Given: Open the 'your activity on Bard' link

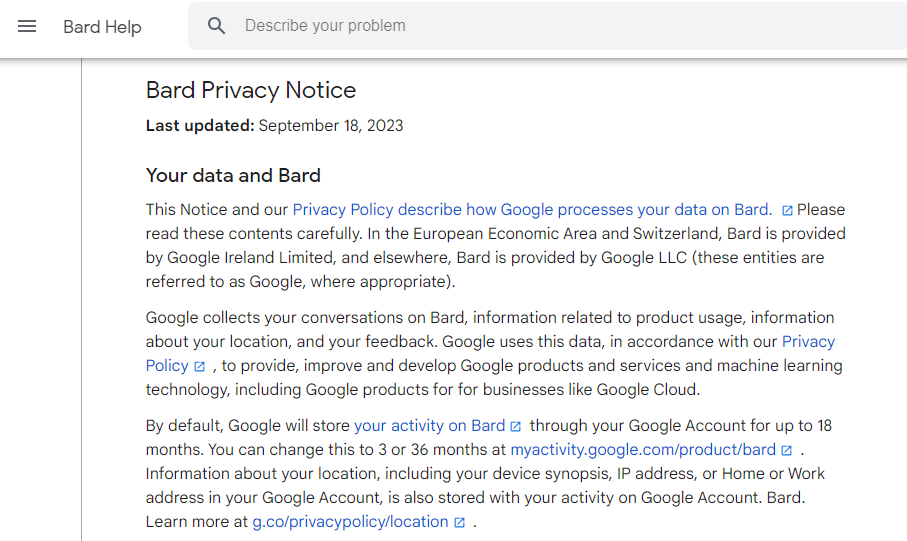Looking at the screenshot, I should pyautogui.click(x=430, y=426).
